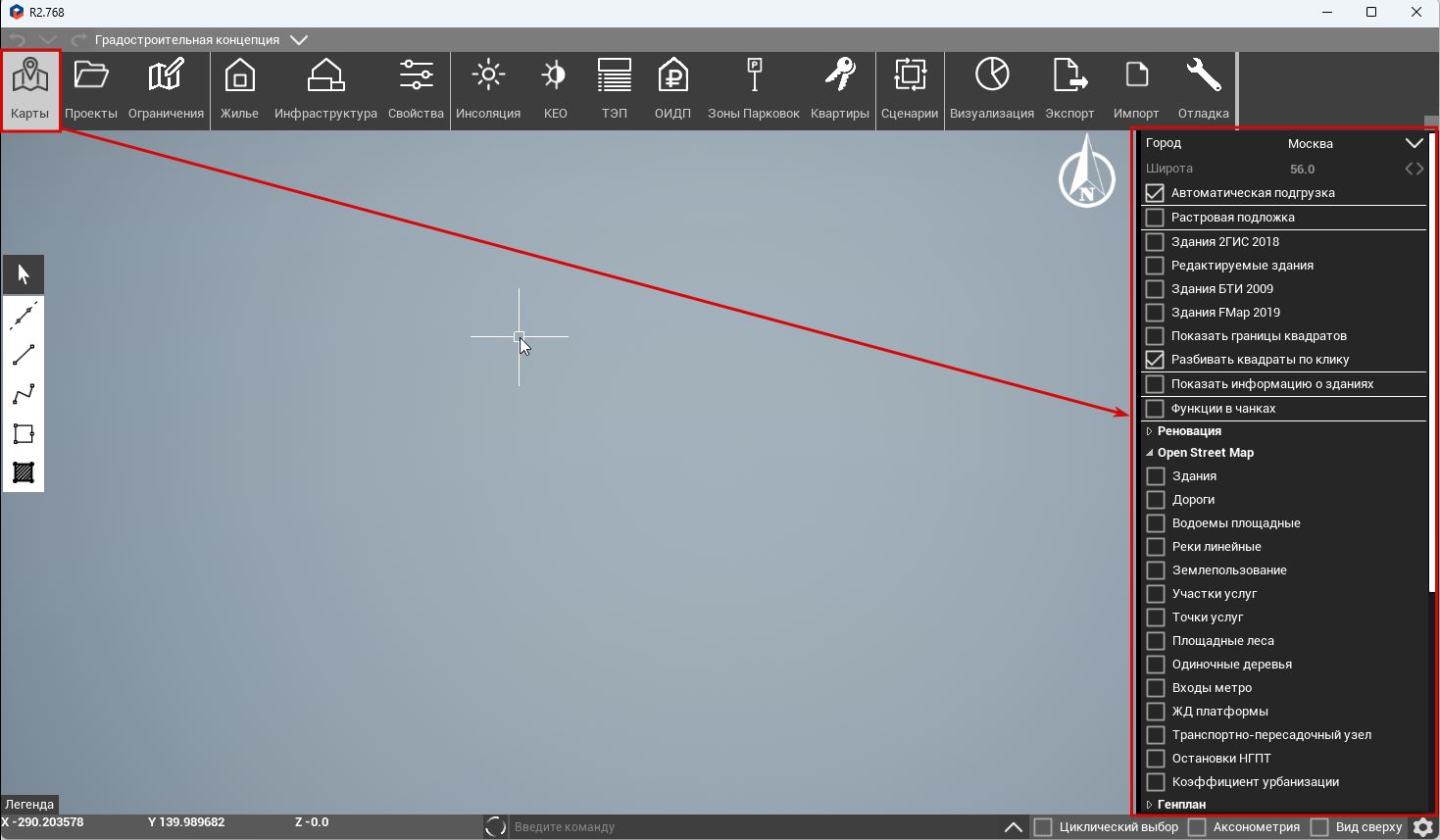
Task: Check Показать границы квадратов
Action: pos(1155,336)
